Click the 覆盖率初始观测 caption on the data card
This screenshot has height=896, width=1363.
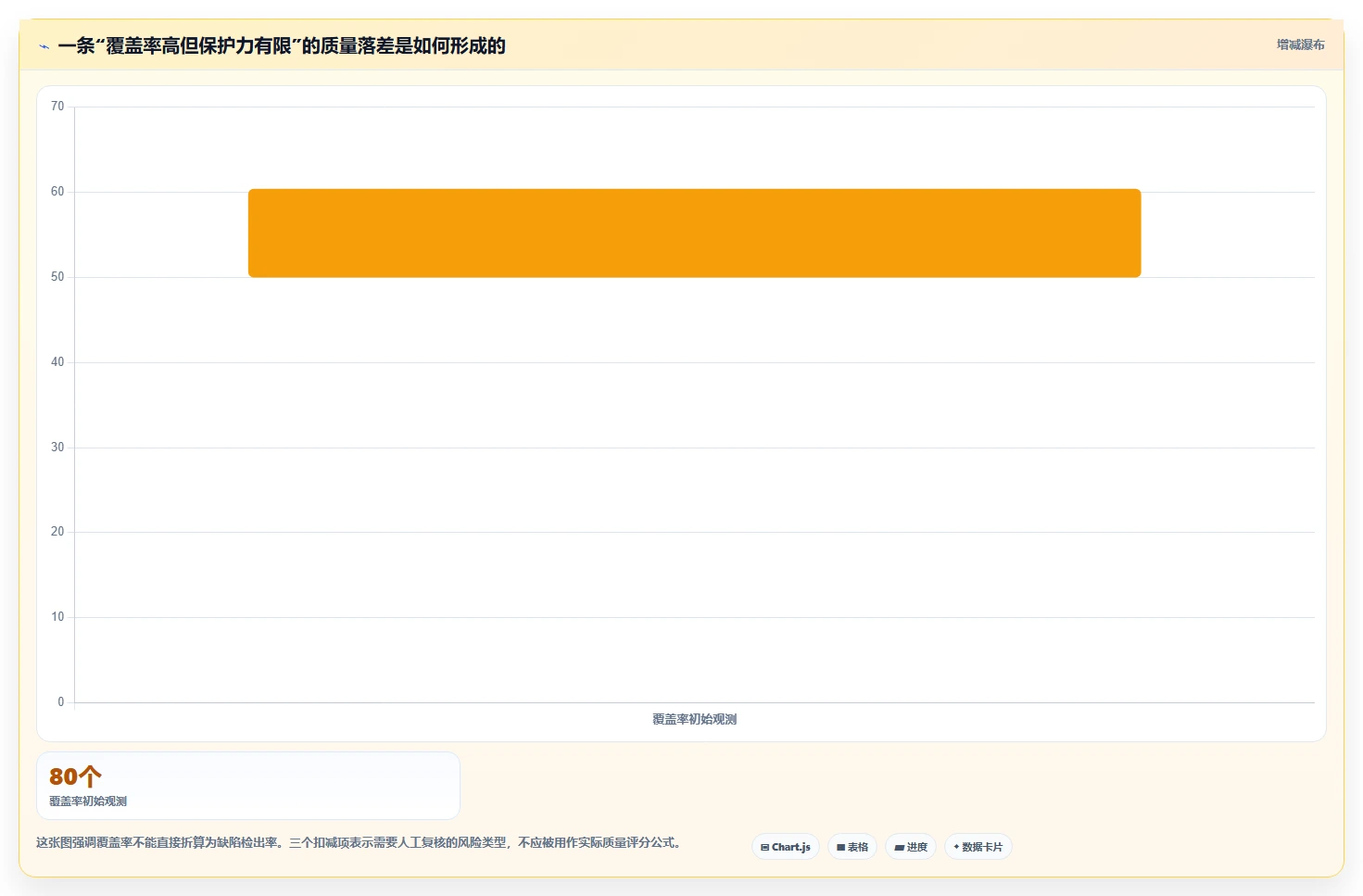88,801
